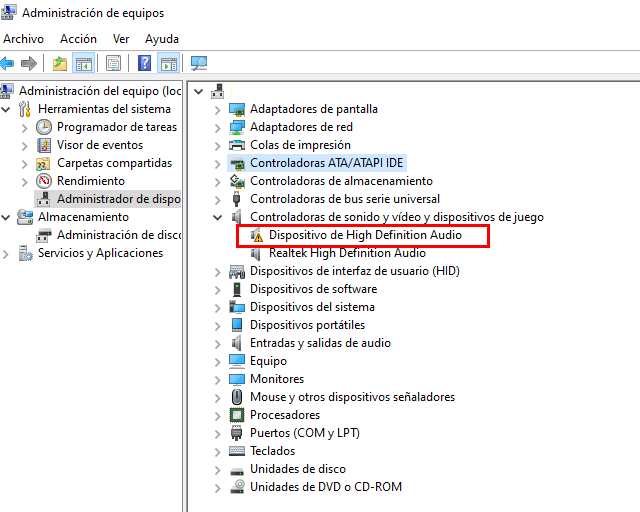Viewport: 640px width, 512px height.
Task: Collapse the root computer node in device list
Action: pos(199,91)
